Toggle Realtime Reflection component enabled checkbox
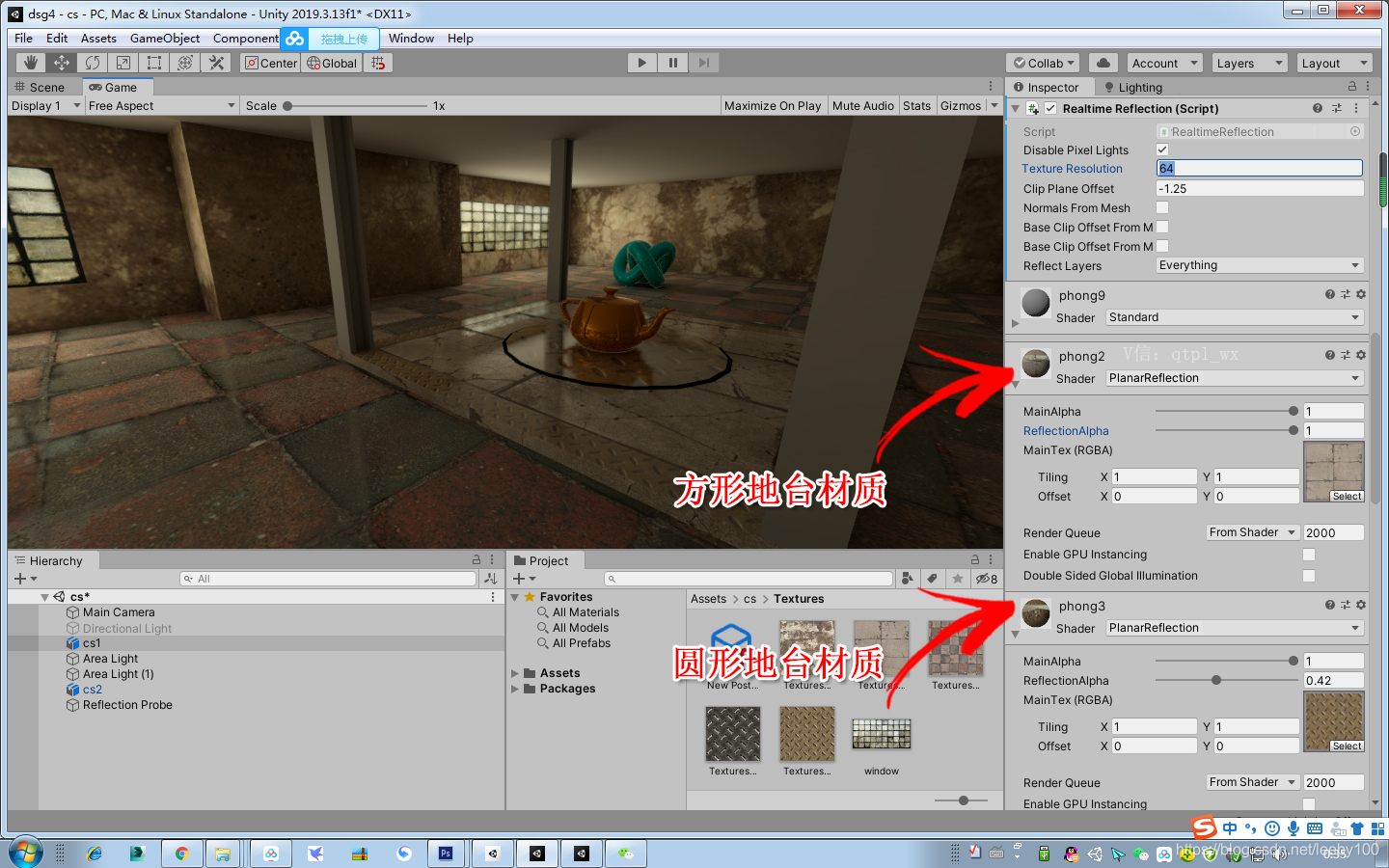This screenshot has width=1389, height=868. (1050, 108)
